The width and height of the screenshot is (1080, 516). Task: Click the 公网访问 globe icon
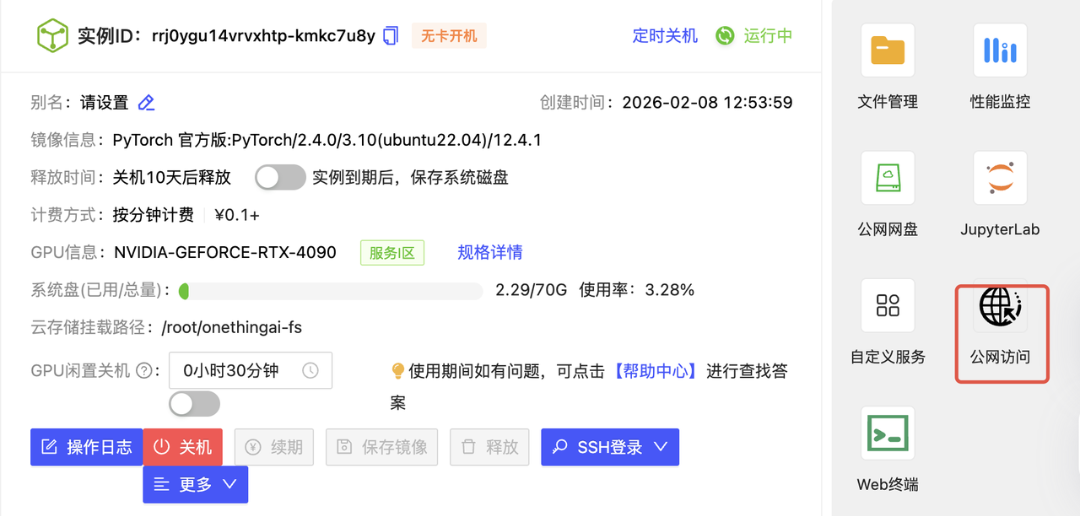[1001, 307]
